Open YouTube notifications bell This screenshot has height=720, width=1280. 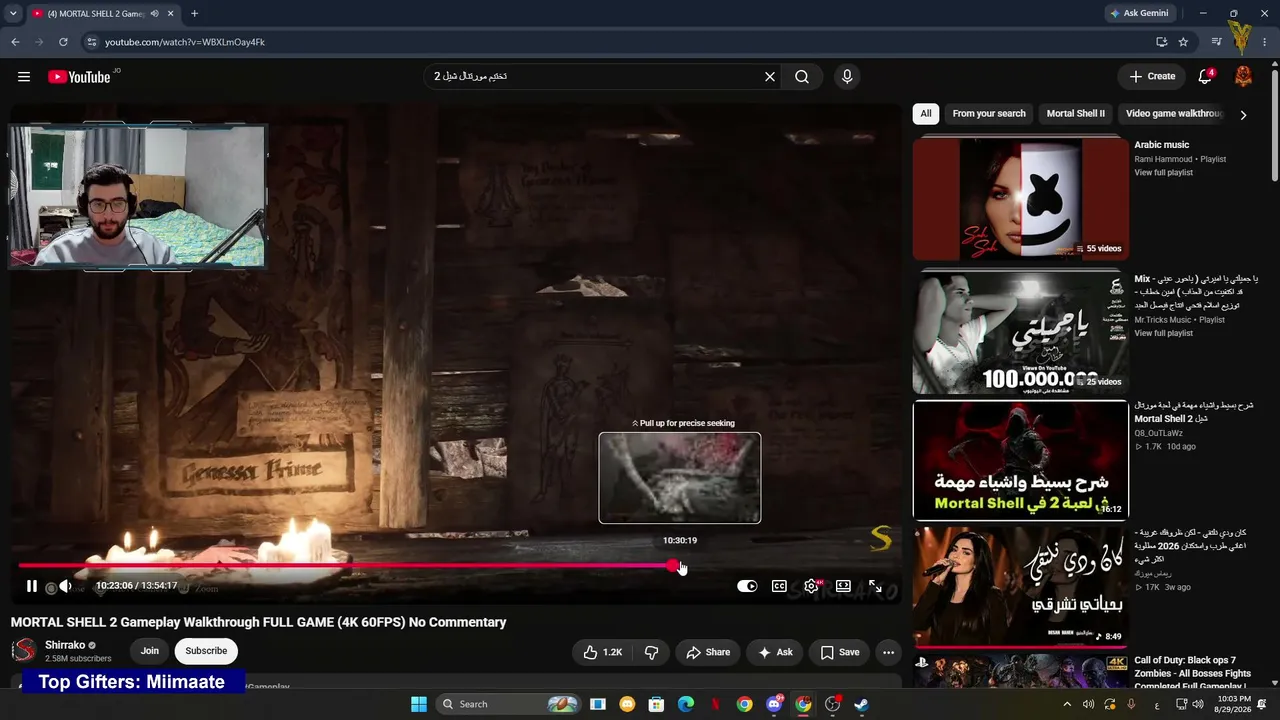pyautogui.click(x=1205, y=77)
